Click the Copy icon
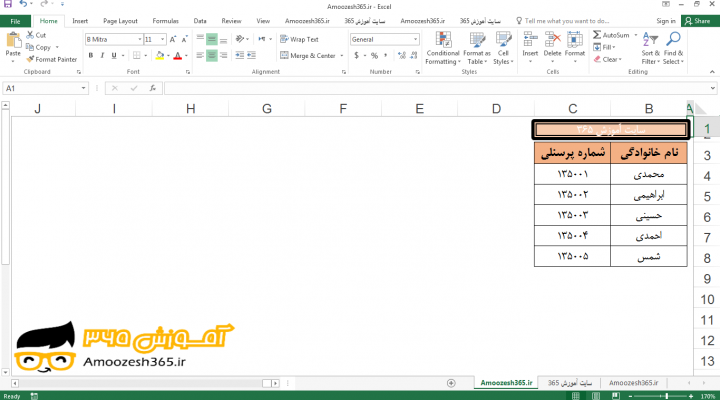The width and height of the screenshot is (720, 400). [30, 47]
